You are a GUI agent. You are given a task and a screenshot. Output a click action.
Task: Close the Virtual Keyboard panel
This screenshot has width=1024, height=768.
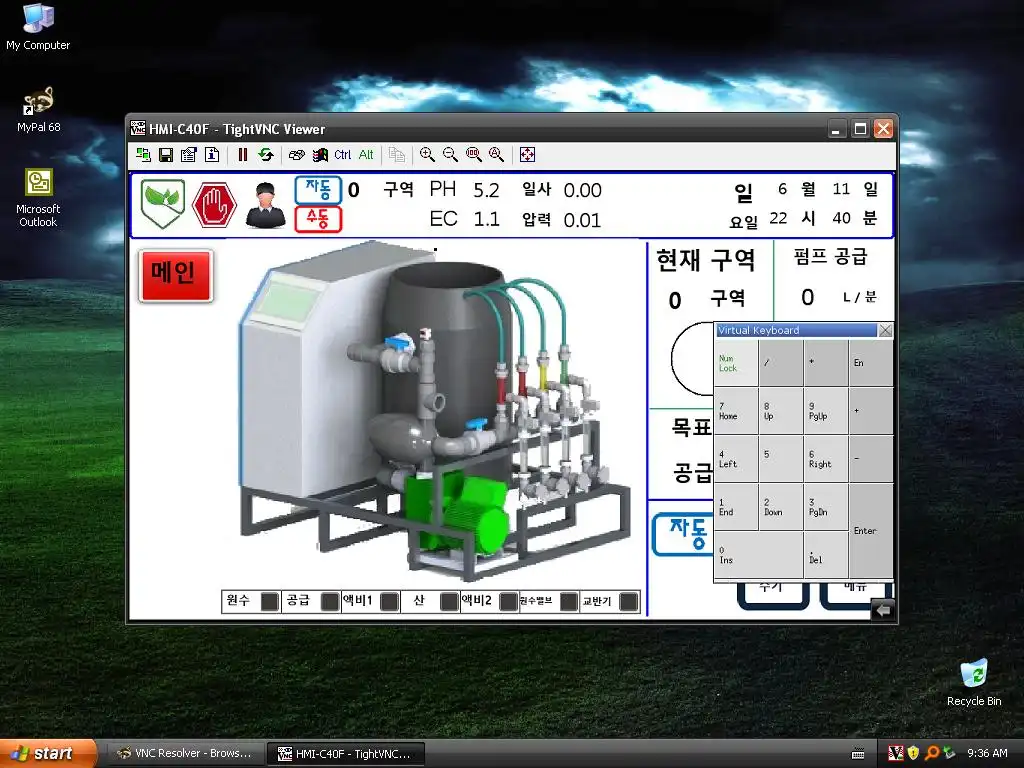(x=885, y=330)
